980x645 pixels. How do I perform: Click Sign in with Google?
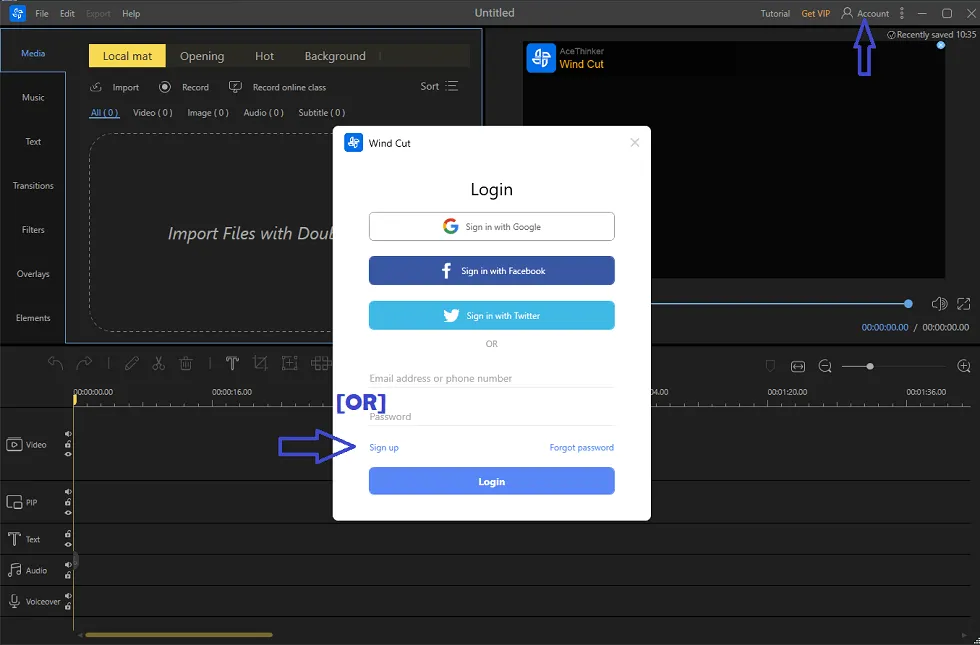click(491, 226)
